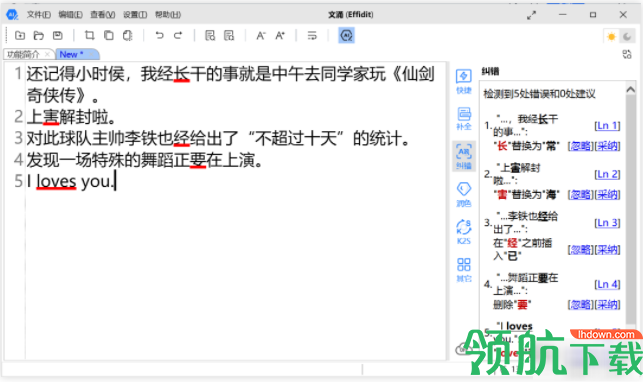Jump to Ln 3 error link
Screen dimensions: 643x382
[x=607, y=223]
